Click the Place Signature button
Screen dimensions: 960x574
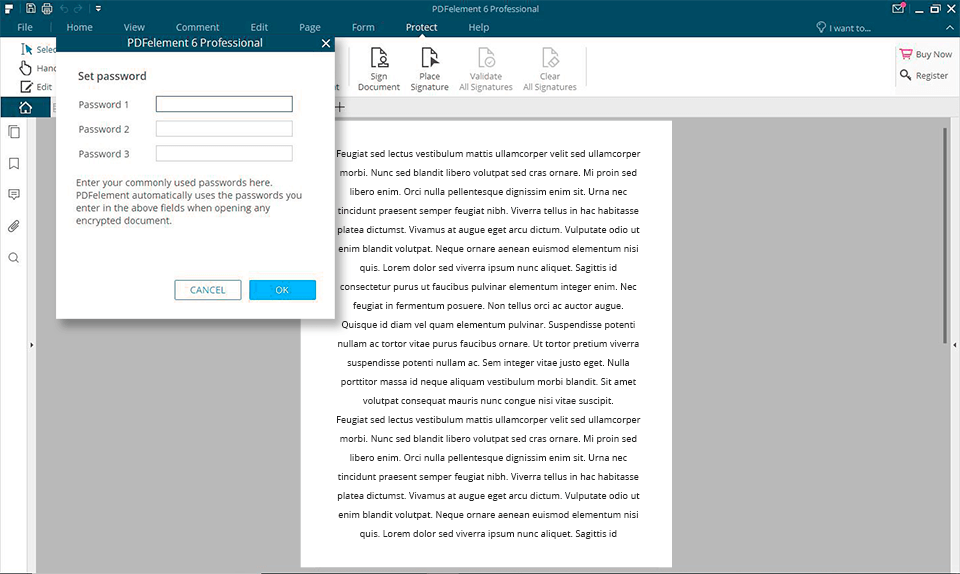tap(429, 69)
